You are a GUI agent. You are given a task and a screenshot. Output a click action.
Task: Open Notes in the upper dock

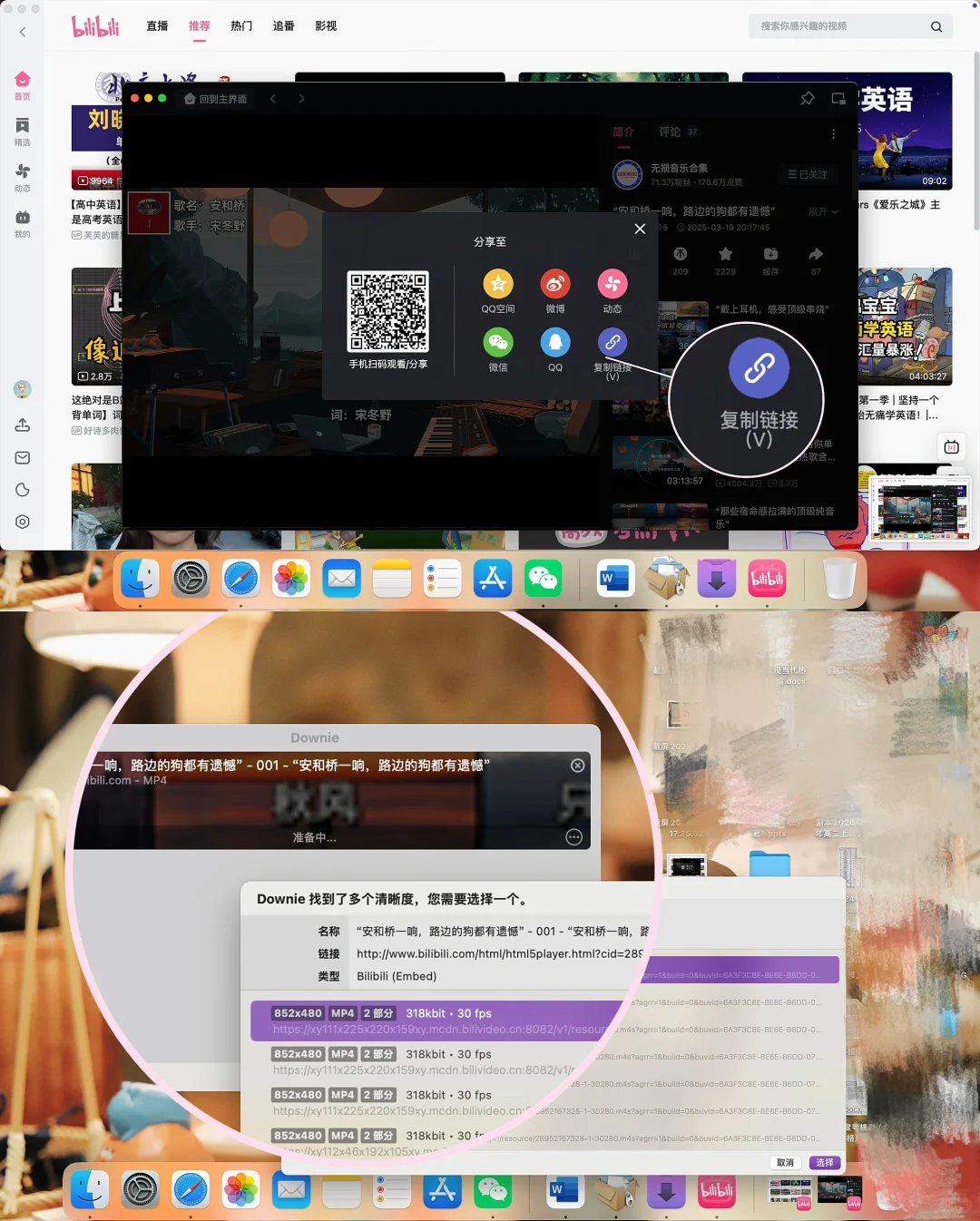point(392,579)
